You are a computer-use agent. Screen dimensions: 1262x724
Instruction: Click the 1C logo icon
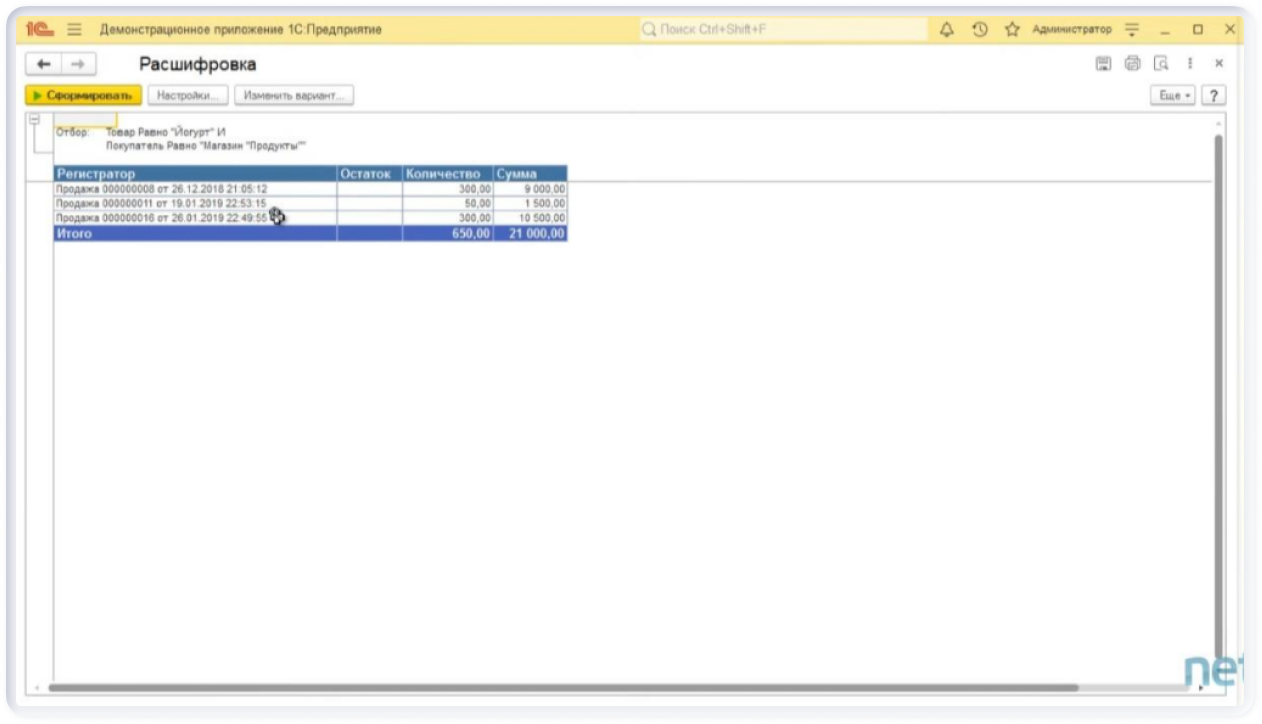coord(41,30)
